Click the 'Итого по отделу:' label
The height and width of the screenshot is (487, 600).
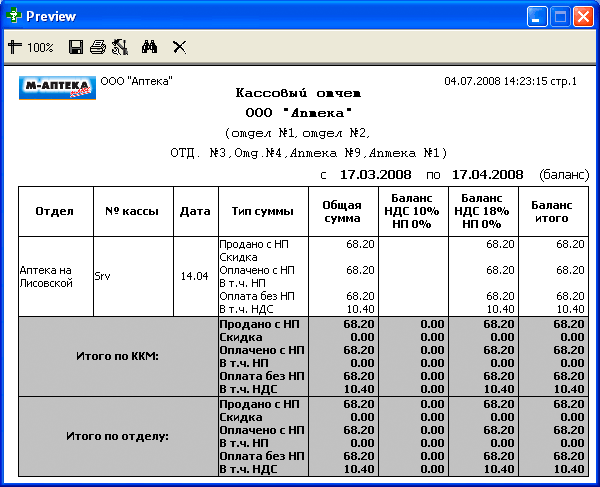(117, 436)
